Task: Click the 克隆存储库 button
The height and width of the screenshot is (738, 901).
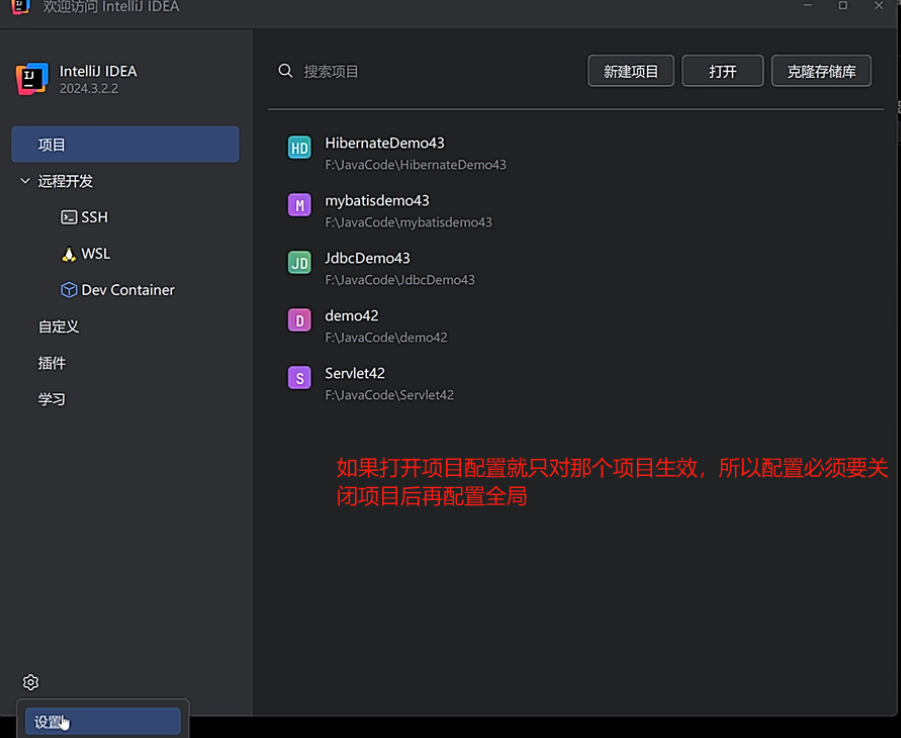Action: click(822, 71)
